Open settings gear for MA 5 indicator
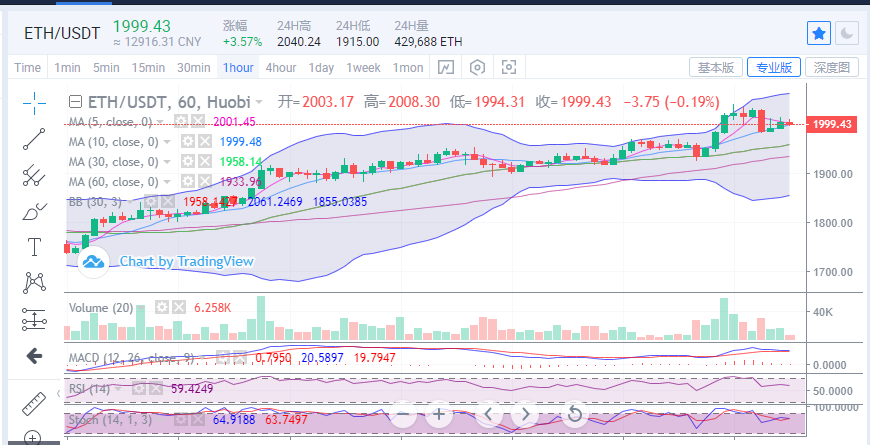The image size is (870, 445). click(180, 122)
